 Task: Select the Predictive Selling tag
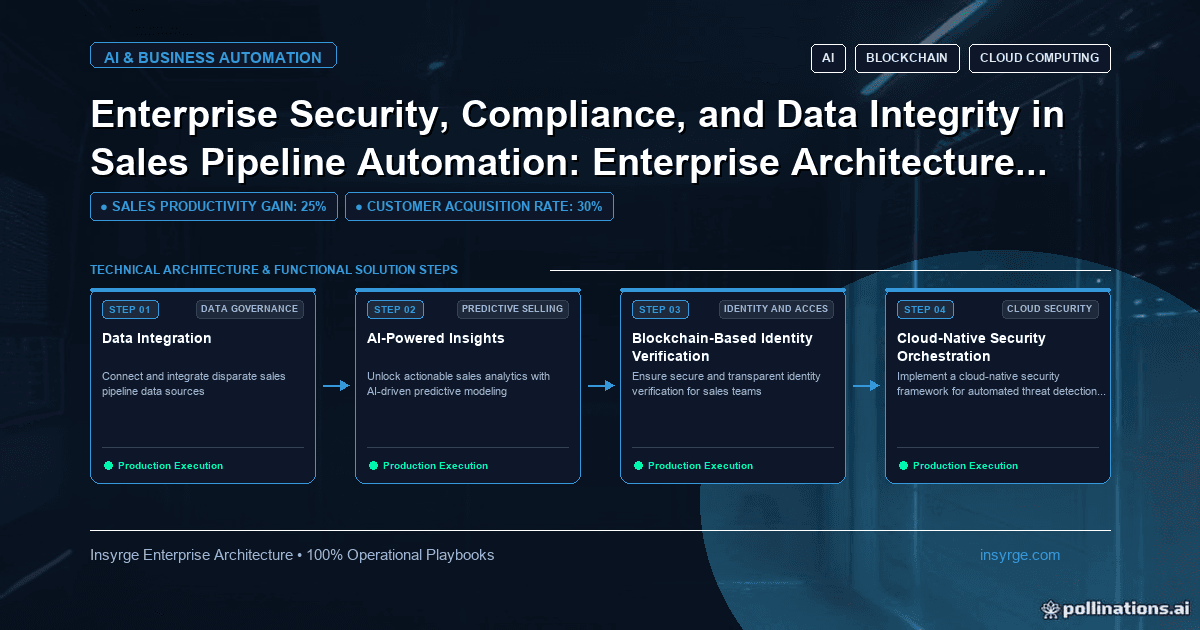tap(513, 309)
